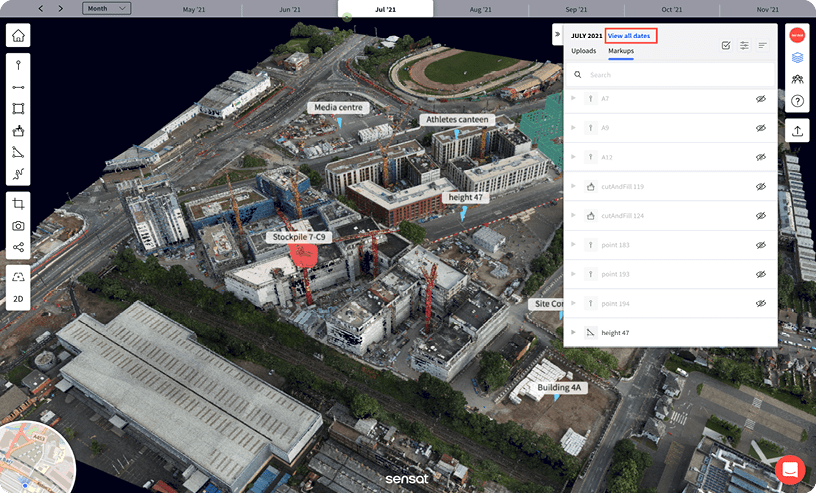Click the Athletes canteen map label
This screenshot has width=816, height=493.
457,119
